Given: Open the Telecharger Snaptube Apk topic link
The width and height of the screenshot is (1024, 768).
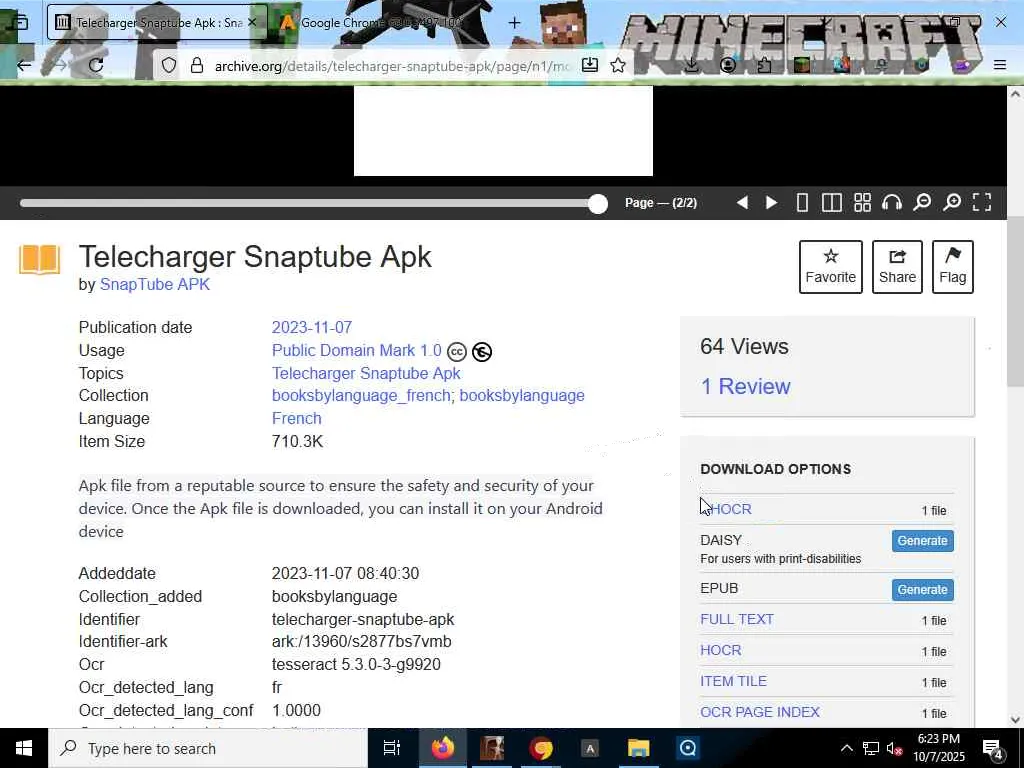Looking at the screenshot, I should point(366,374).
